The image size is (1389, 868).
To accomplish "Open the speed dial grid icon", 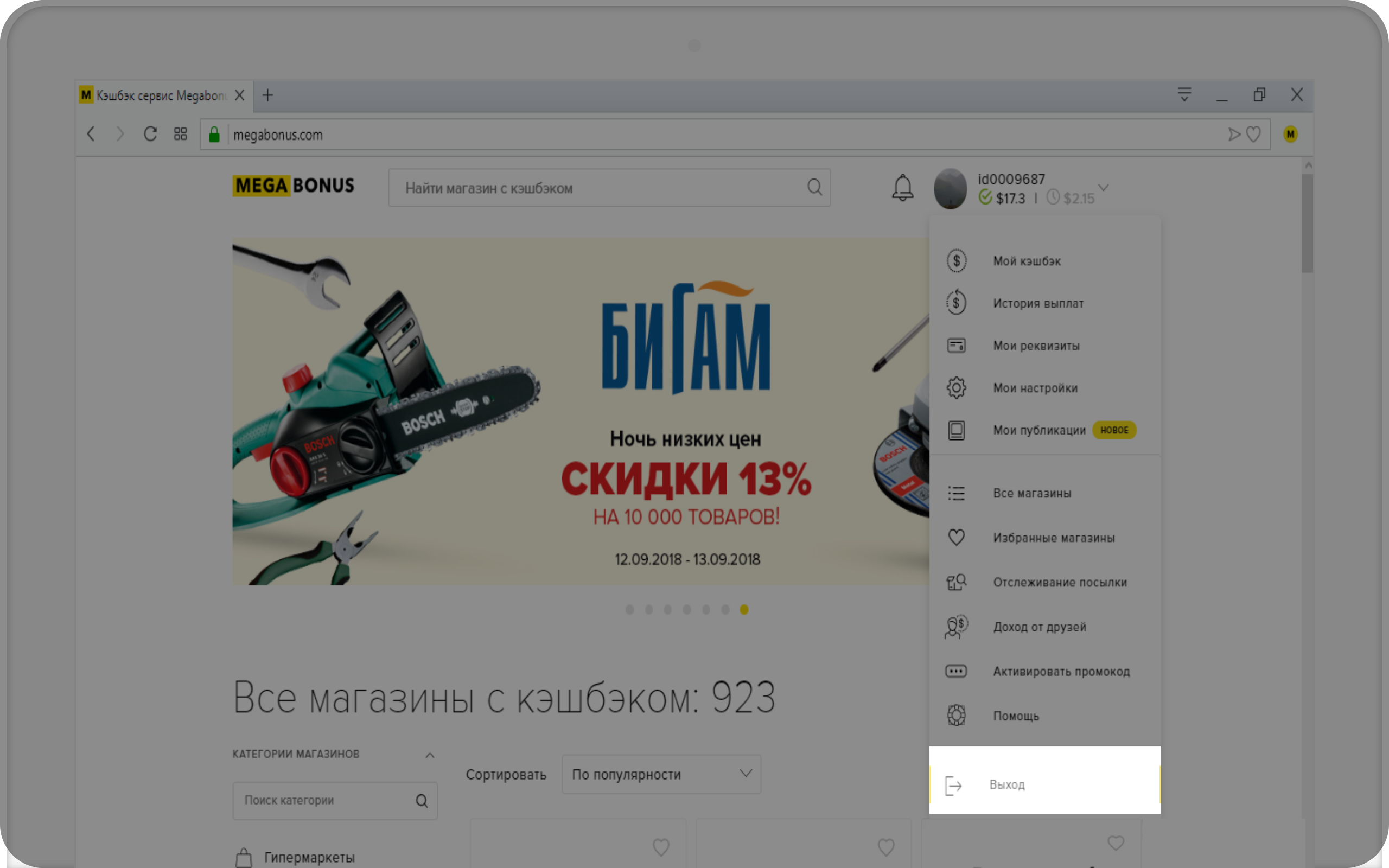I will click(180, 135).
